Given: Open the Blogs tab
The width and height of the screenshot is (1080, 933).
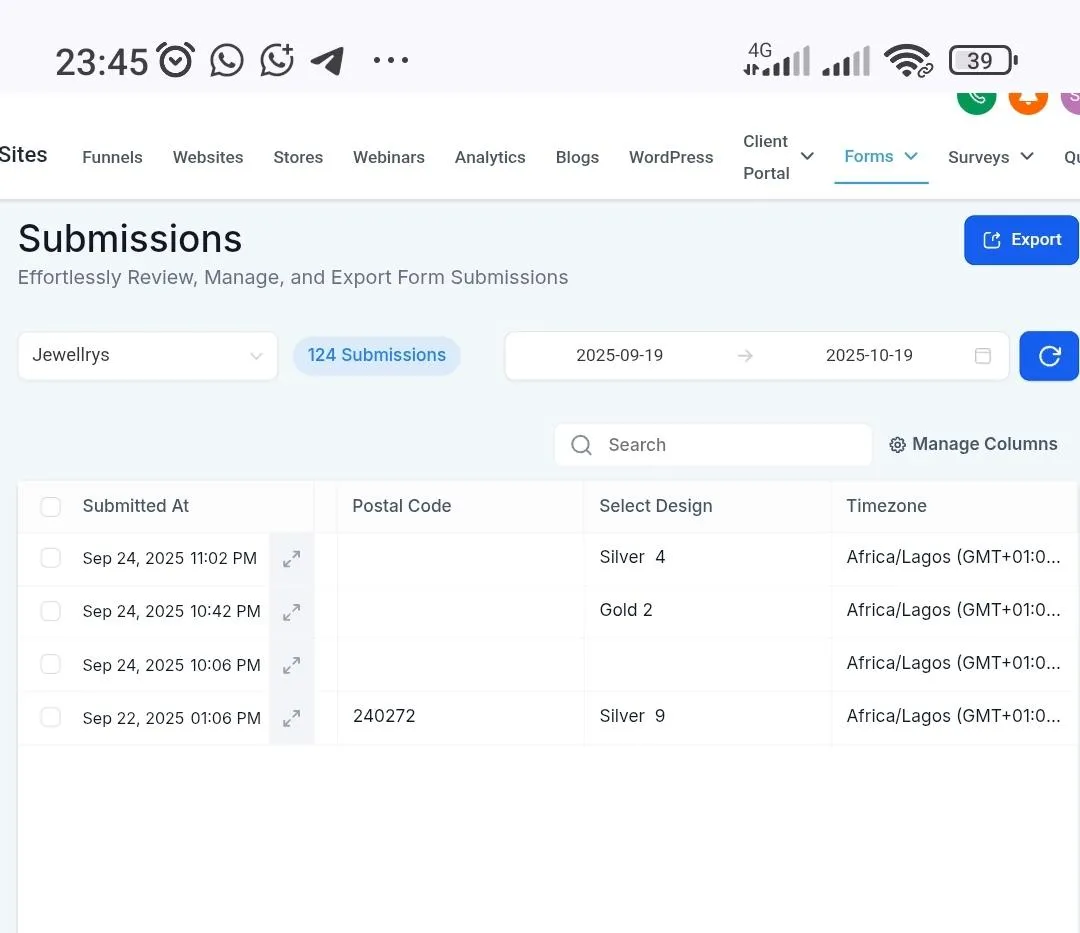Looking at the screenshot, I should pos(577,157).
